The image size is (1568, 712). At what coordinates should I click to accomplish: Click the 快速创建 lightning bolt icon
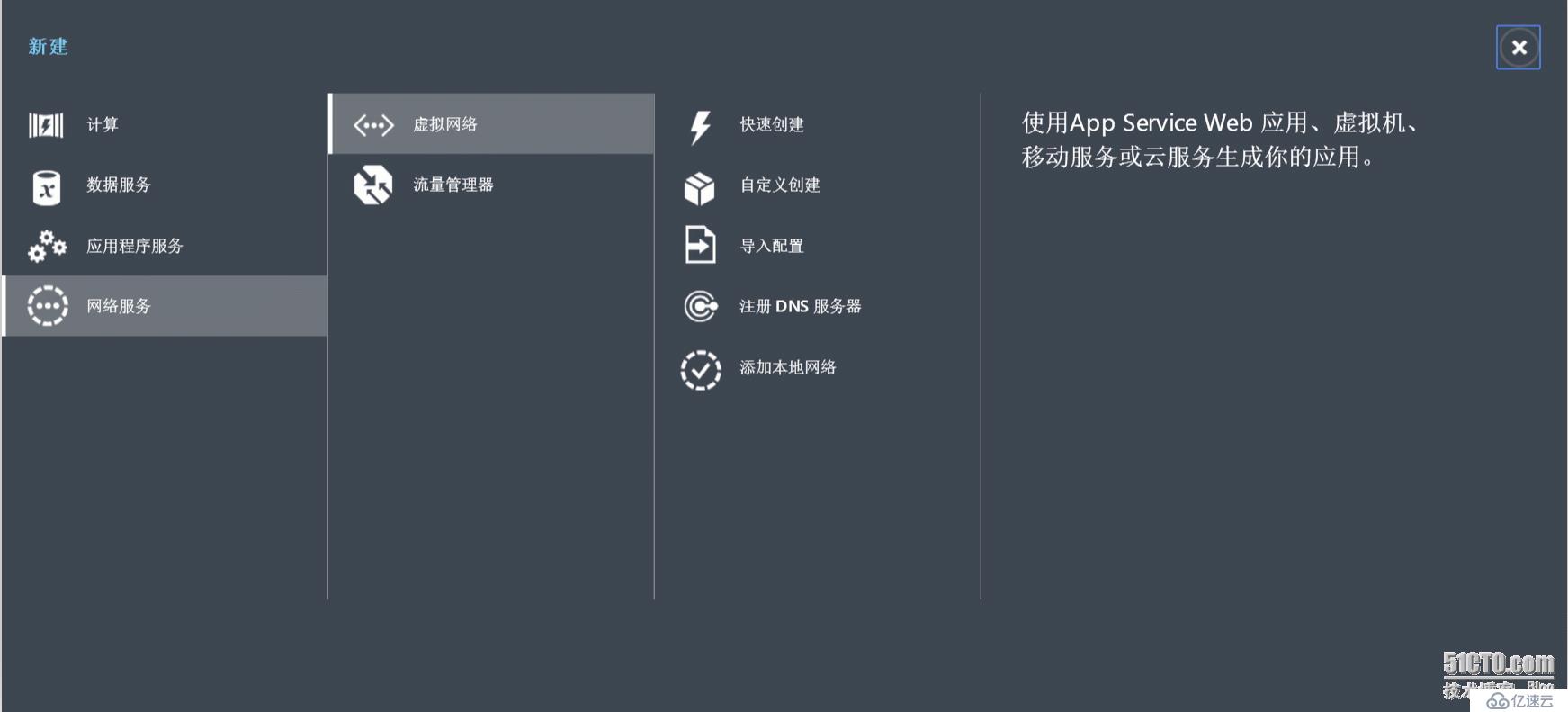point(701,127)
